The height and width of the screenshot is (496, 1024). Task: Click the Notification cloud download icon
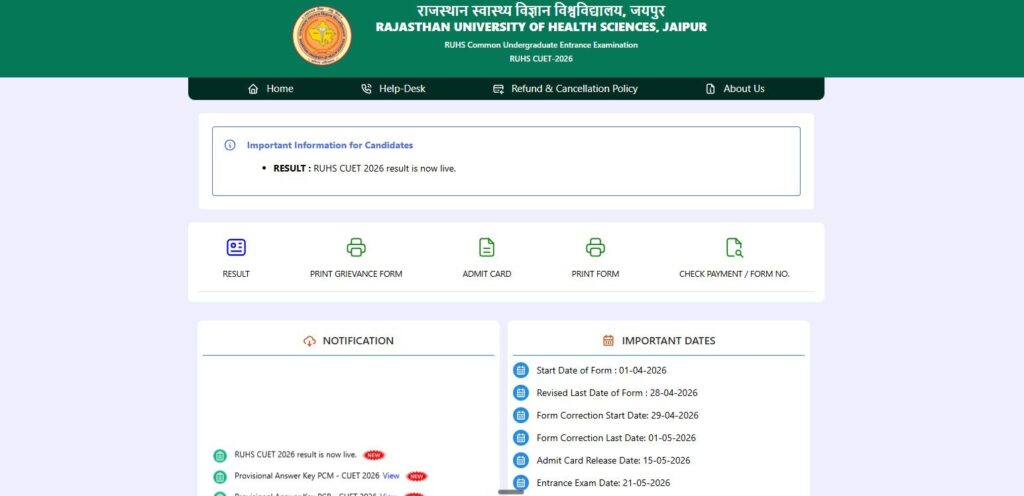click(310, 341)
